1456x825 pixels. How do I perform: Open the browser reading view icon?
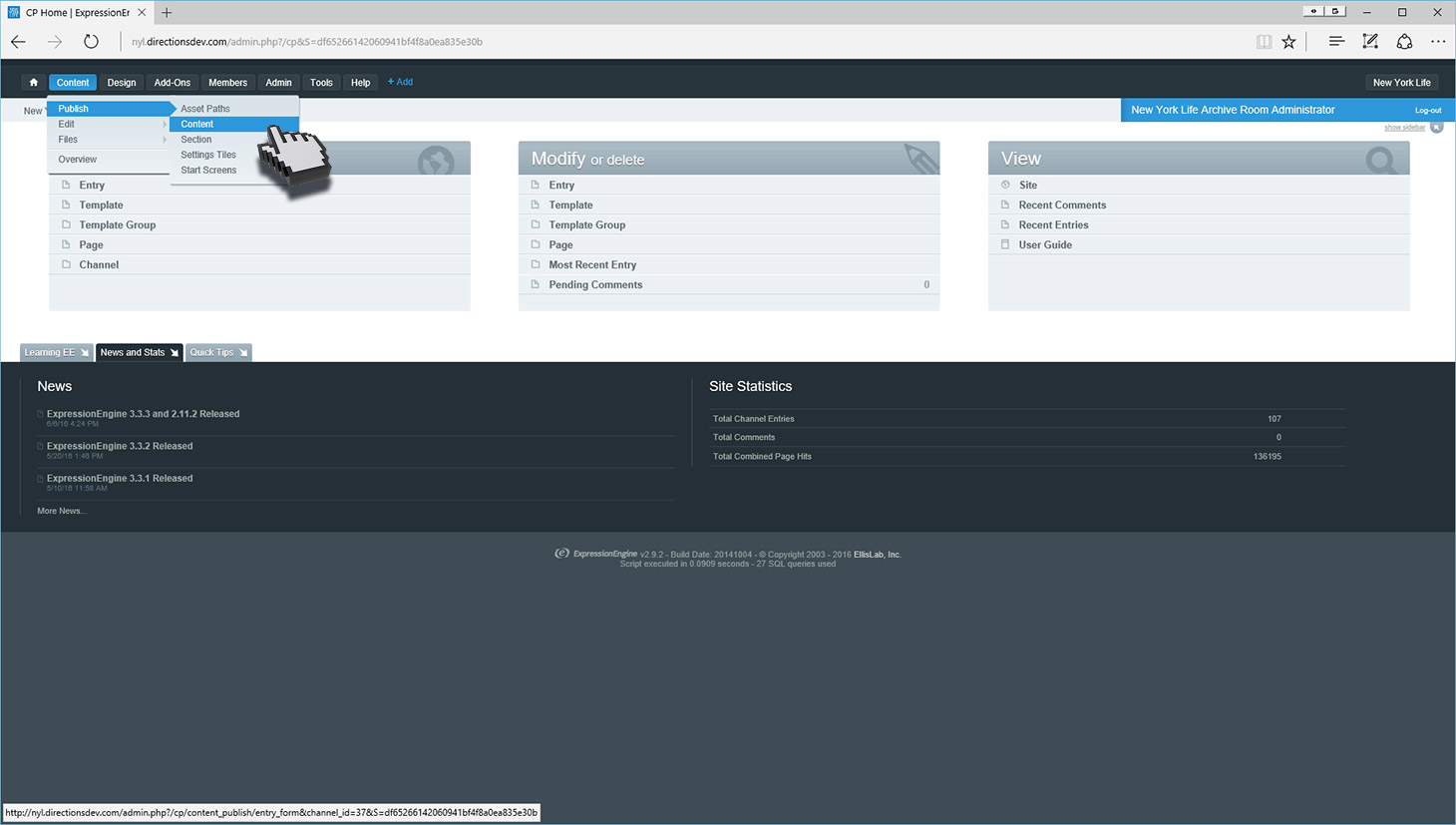(1264, 42)
